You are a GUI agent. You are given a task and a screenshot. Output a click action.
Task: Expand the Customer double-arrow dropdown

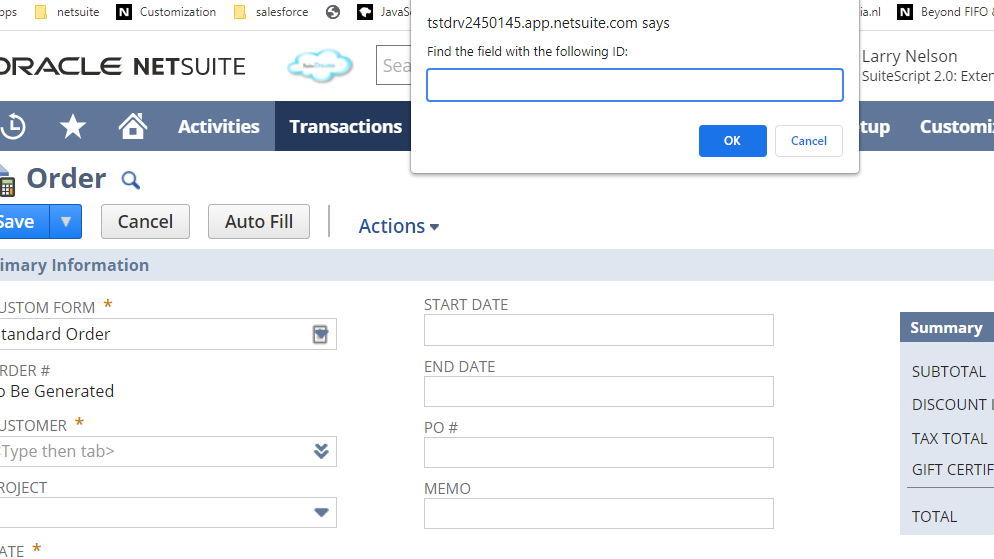[321, 451]
